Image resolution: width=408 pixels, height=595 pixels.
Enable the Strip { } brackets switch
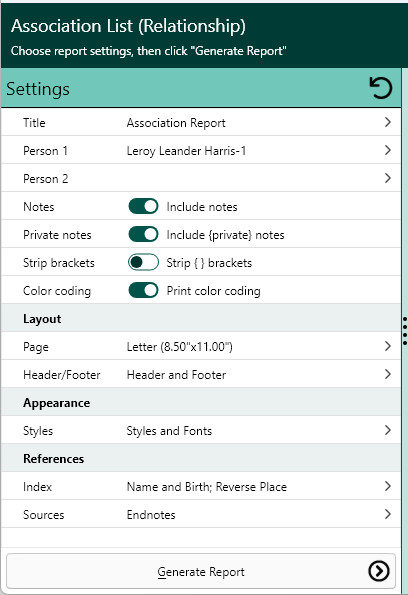pyautogui.click(x=143, y=262)
